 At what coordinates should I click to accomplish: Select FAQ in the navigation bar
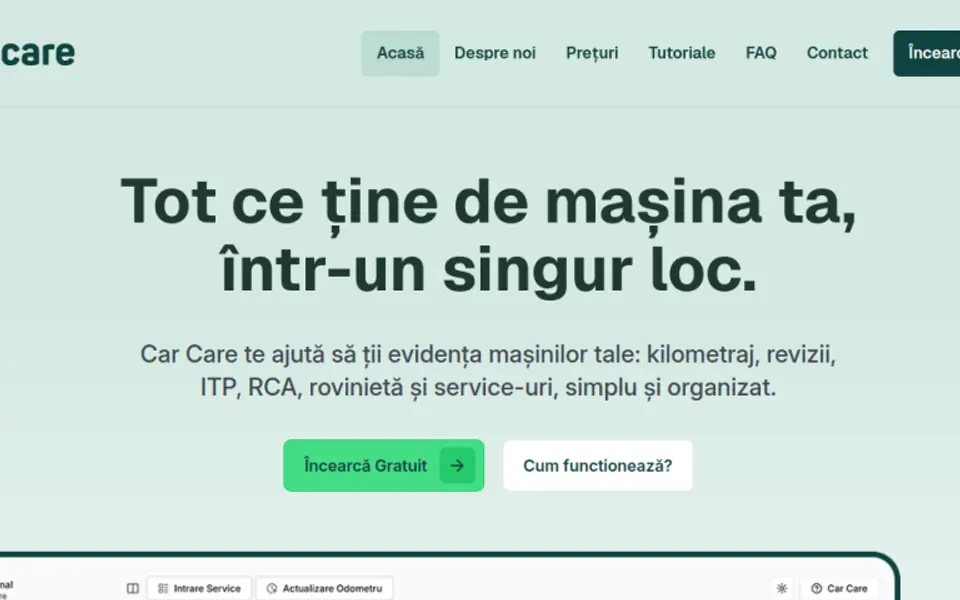pos(760,53)
